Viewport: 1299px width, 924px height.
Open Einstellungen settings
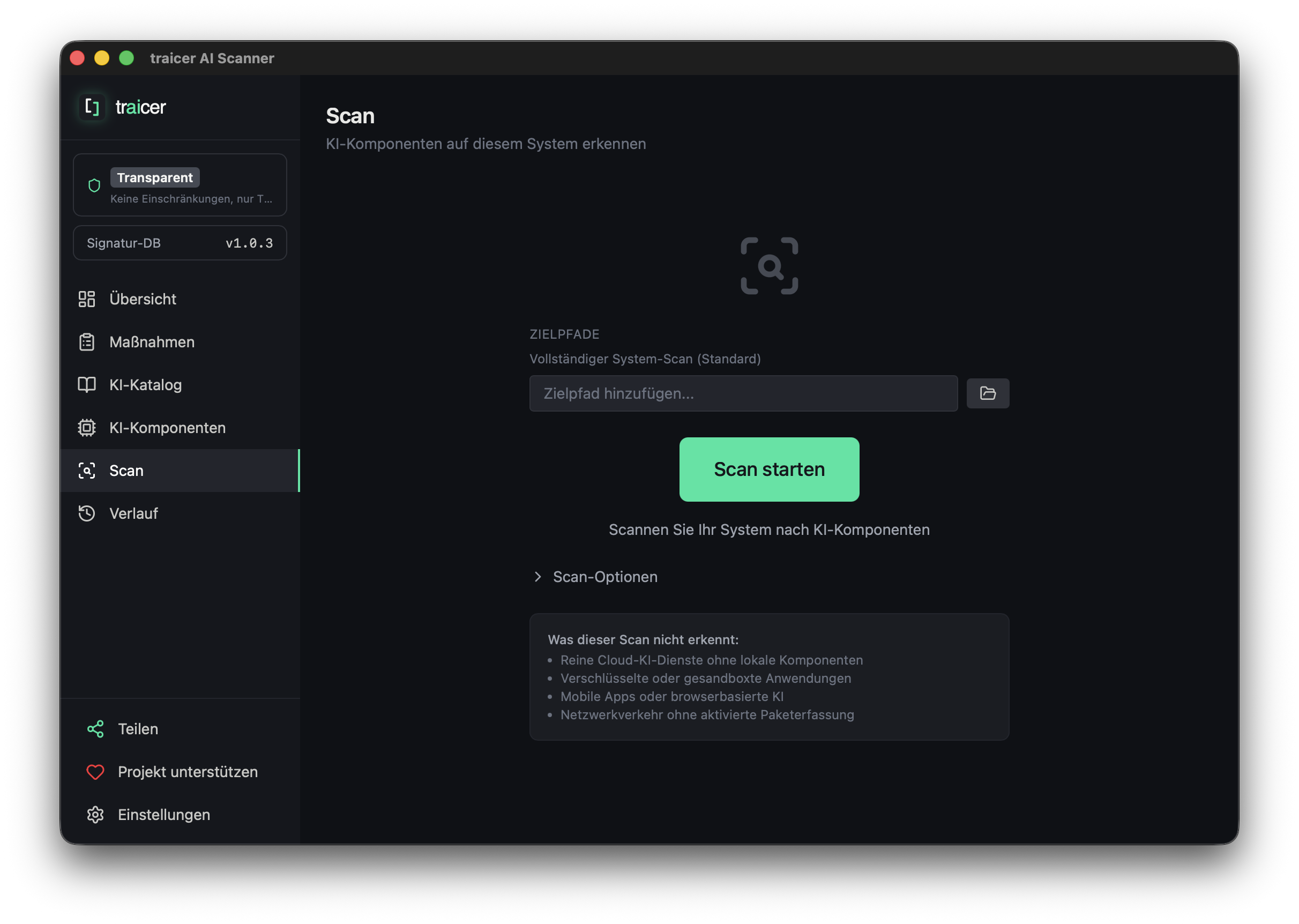click(180, 815)
